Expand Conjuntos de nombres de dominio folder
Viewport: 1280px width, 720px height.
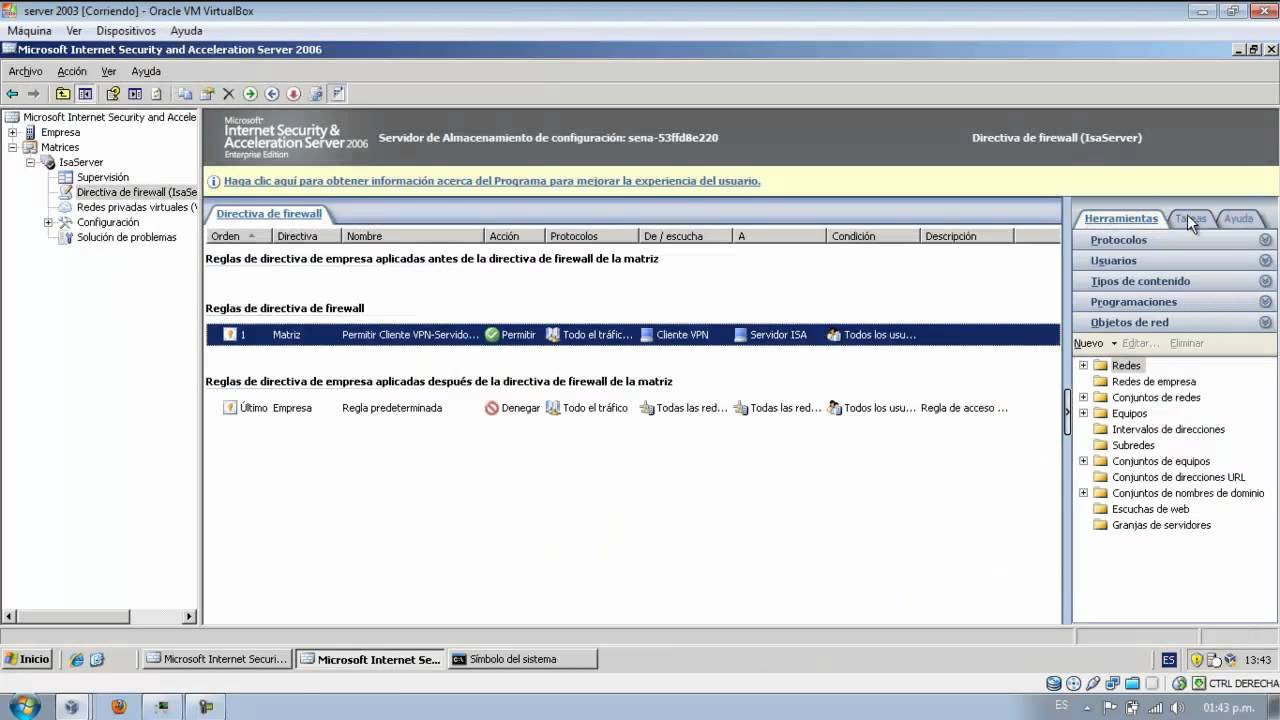click(x=1083, y=493)
